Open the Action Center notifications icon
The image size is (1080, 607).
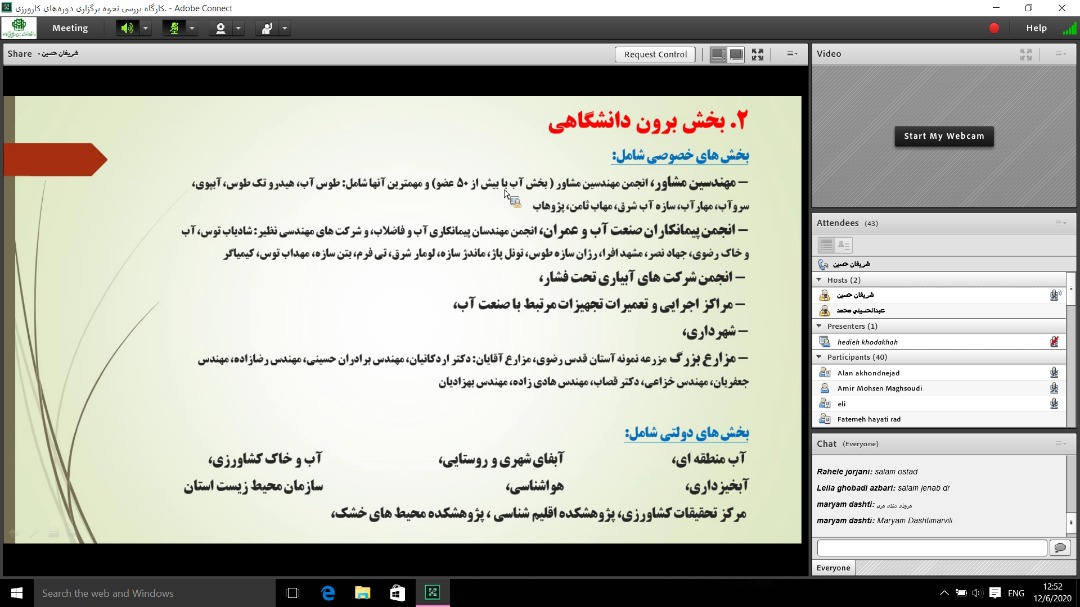click(x=995, y=593)
